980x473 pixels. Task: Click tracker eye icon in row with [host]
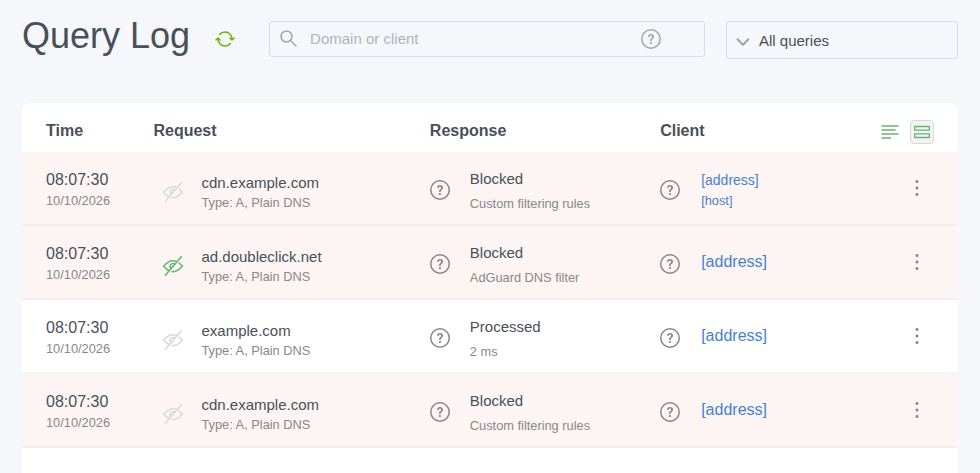click(173, 192)
